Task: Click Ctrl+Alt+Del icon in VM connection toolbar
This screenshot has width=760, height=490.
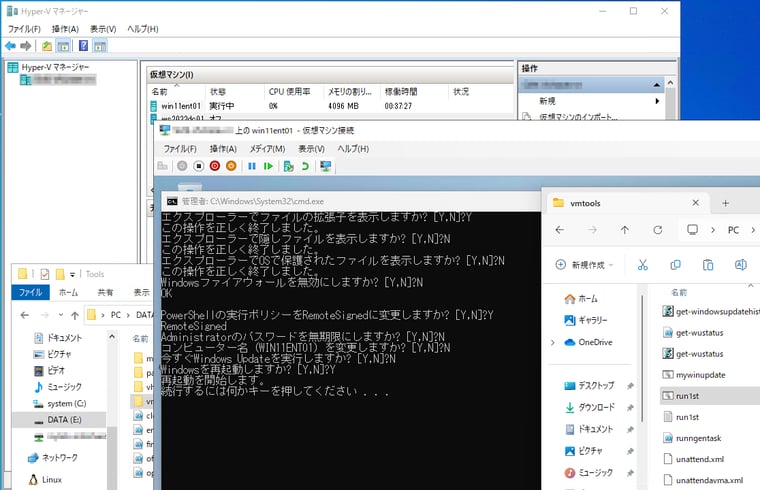Action: (x=162, y=166)
